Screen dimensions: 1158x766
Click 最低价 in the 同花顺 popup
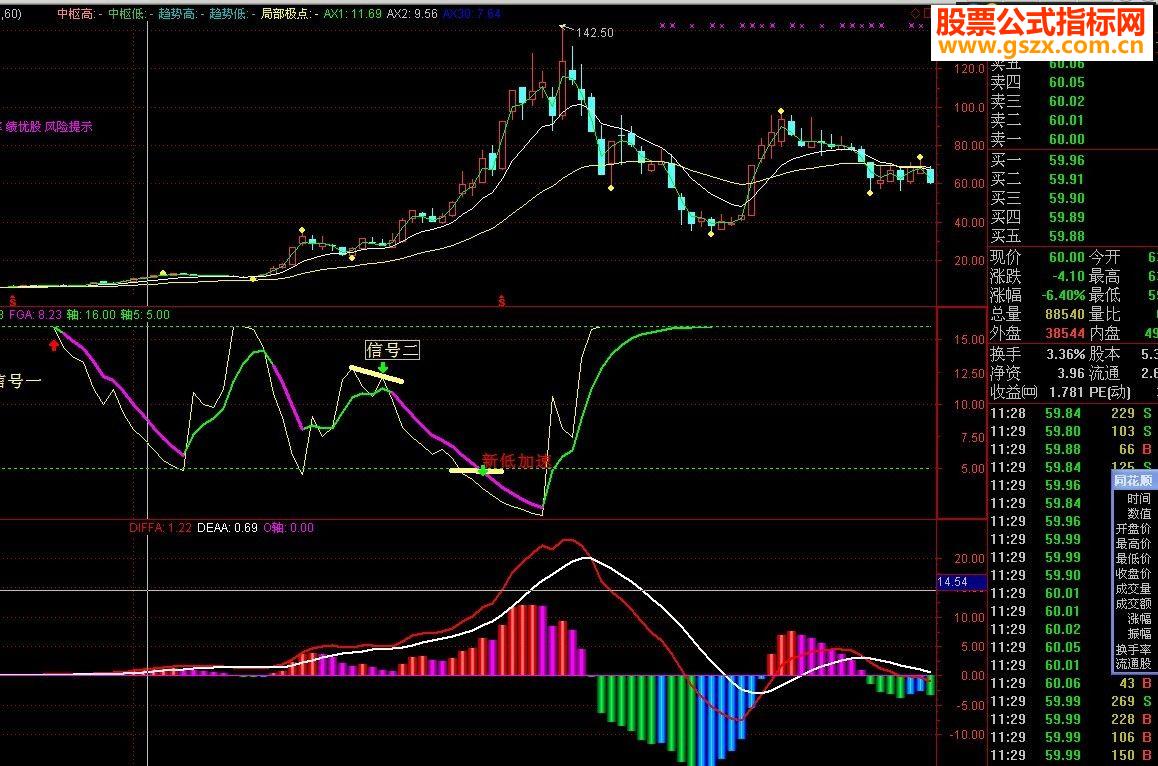click(1133, 559)
